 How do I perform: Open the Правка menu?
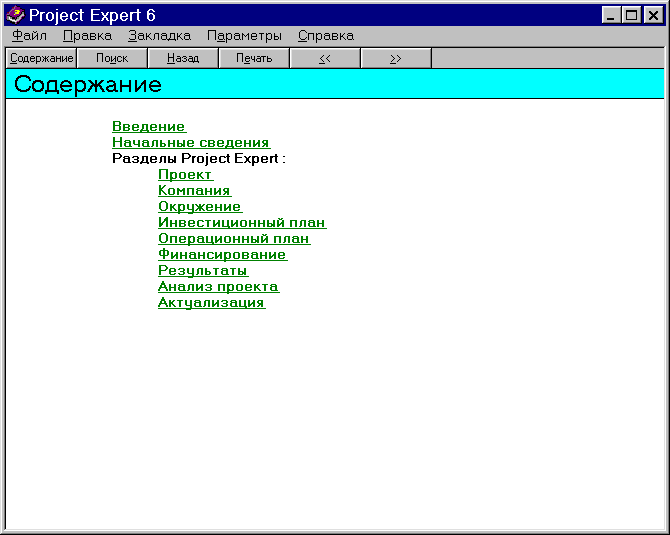(x=87, y=35)
